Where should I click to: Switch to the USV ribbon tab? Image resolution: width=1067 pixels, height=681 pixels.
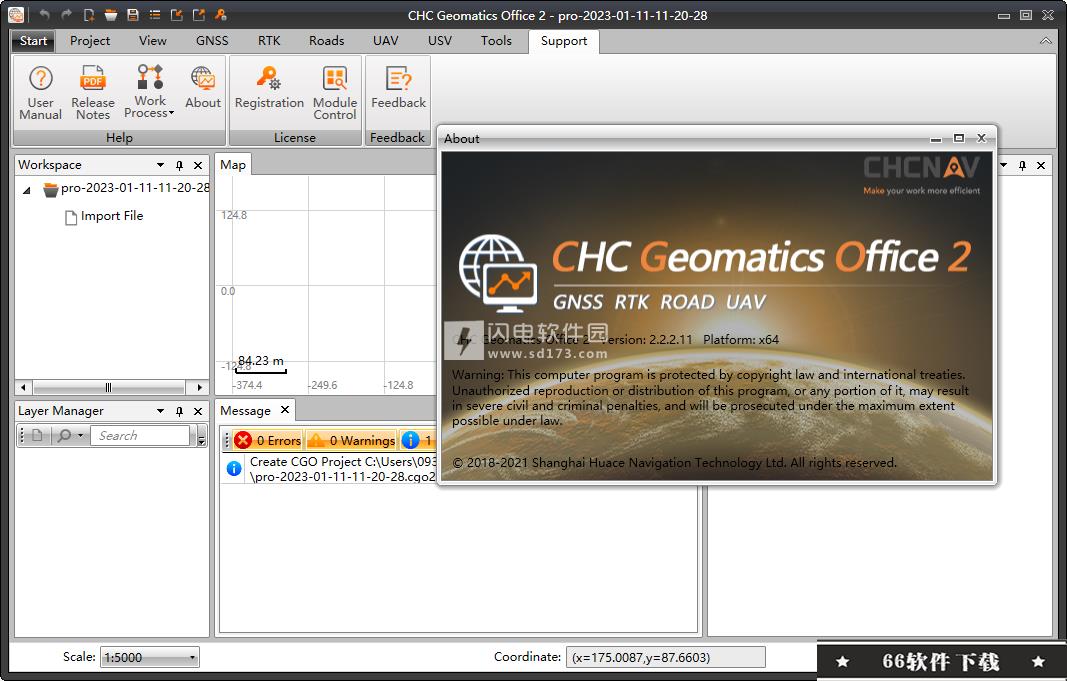[x=440, y=41]
